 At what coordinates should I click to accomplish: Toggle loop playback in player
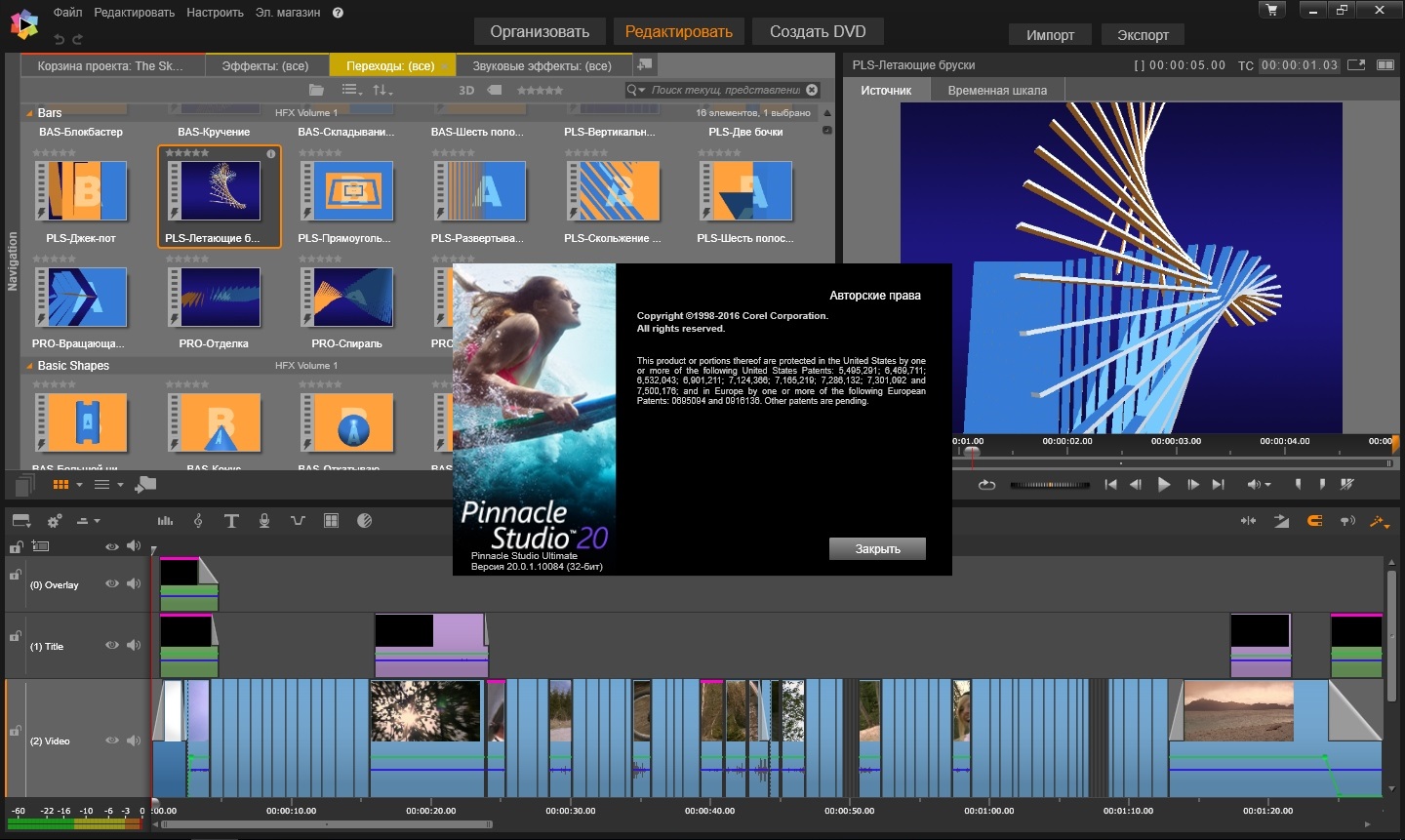986,484
